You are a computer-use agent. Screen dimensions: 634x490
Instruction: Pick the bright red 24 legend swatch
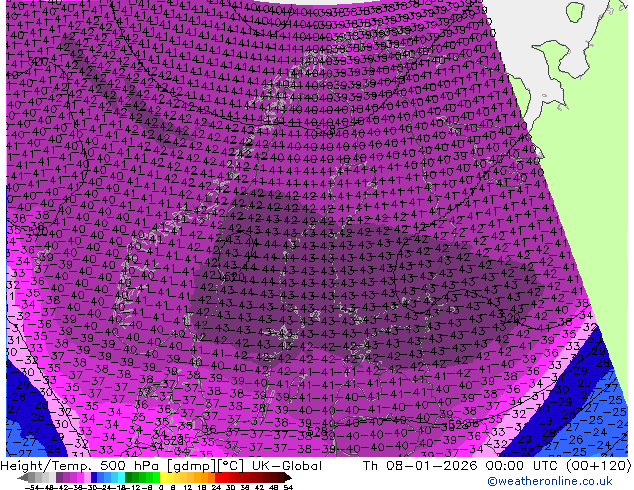click(218, 477)
